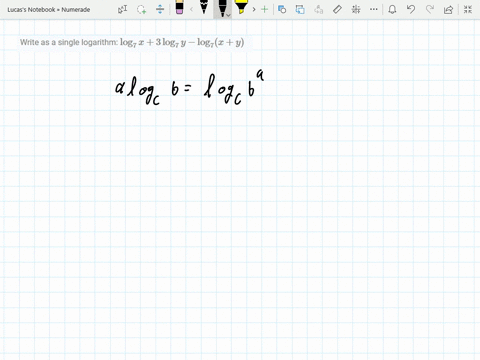Undo the last ink stroke
480x360 pixels.
click(x=411, y=9)
